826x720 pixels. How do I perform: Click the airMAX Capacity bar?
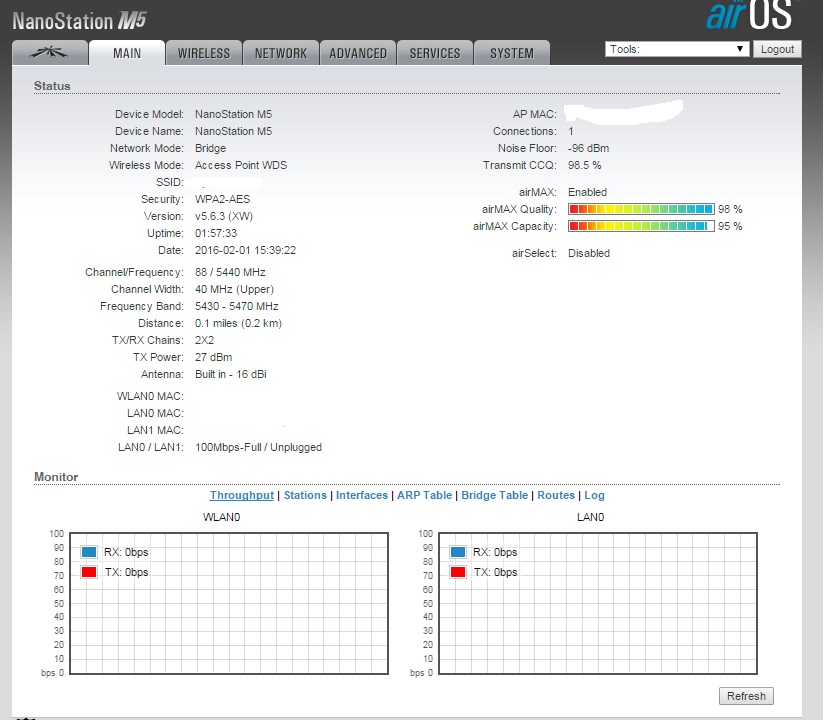click(x=641, y=226)
